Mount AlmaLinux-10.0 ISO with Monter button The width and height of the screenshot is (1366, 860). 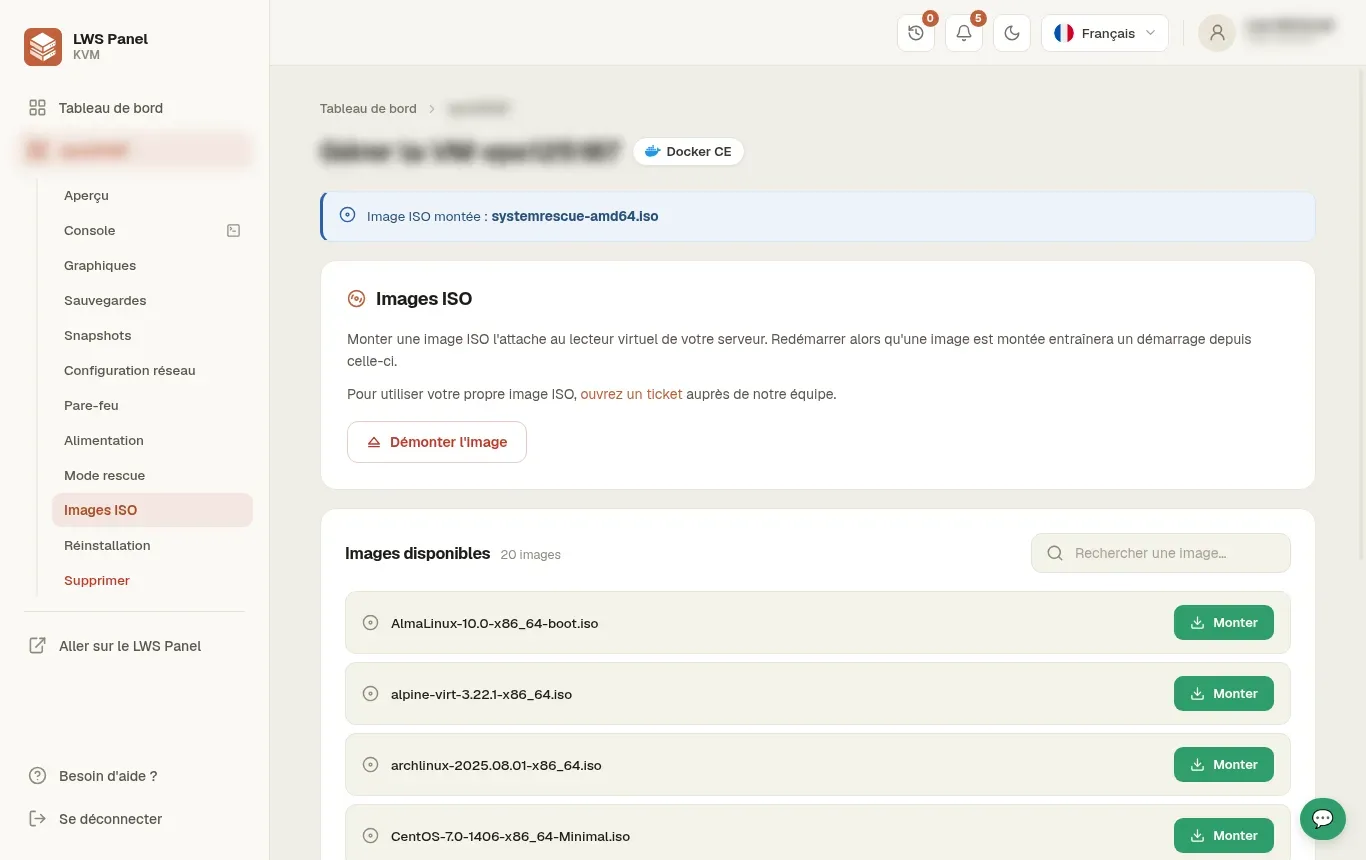(x=1224, y=623)
